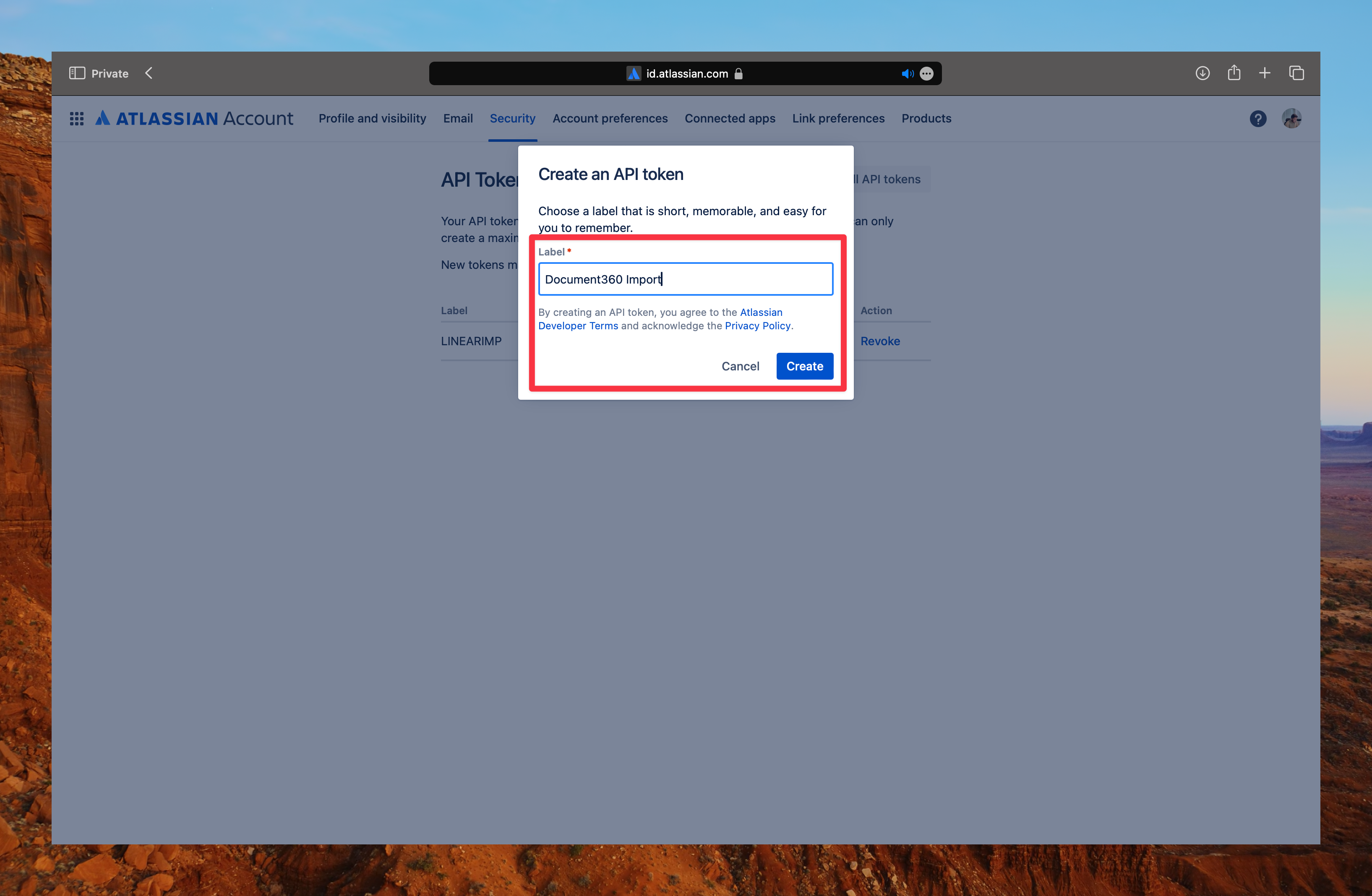Screen dimensions: 1372x896
Task: Click the padlock icon in the address bar
Action: click(x=738, y=73)
